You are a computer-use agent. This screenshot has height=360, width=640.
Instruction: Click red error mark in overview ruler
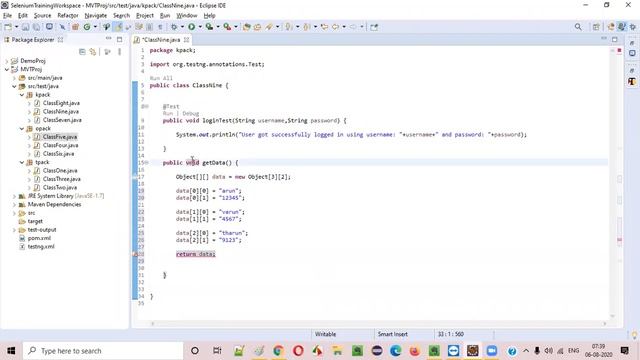click(619, 240)
